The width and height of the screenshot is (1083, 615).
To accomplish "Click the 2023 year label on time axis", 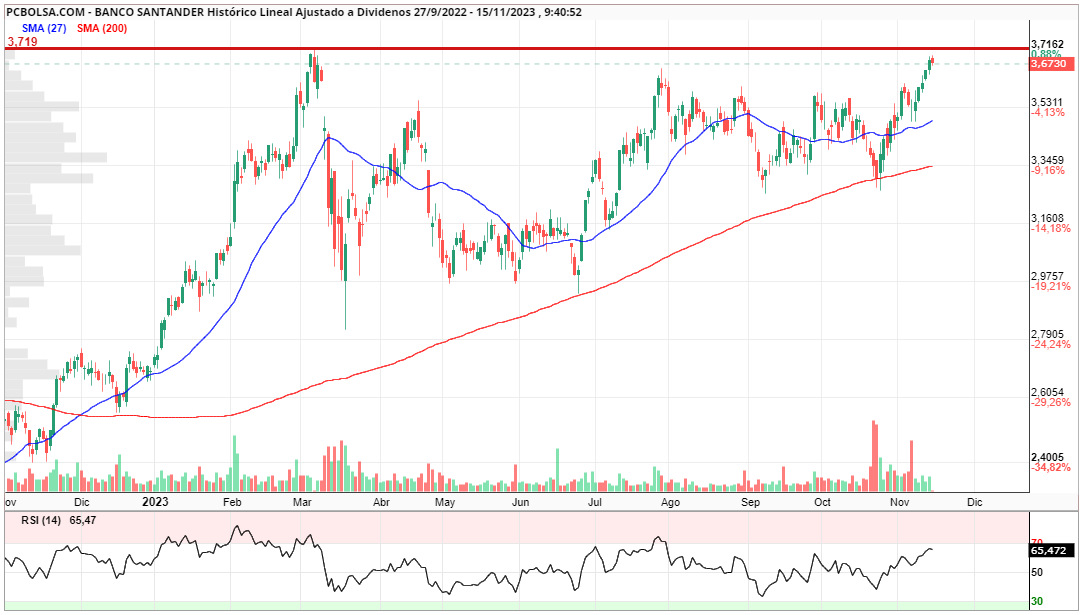I will [x=155, y=502].
